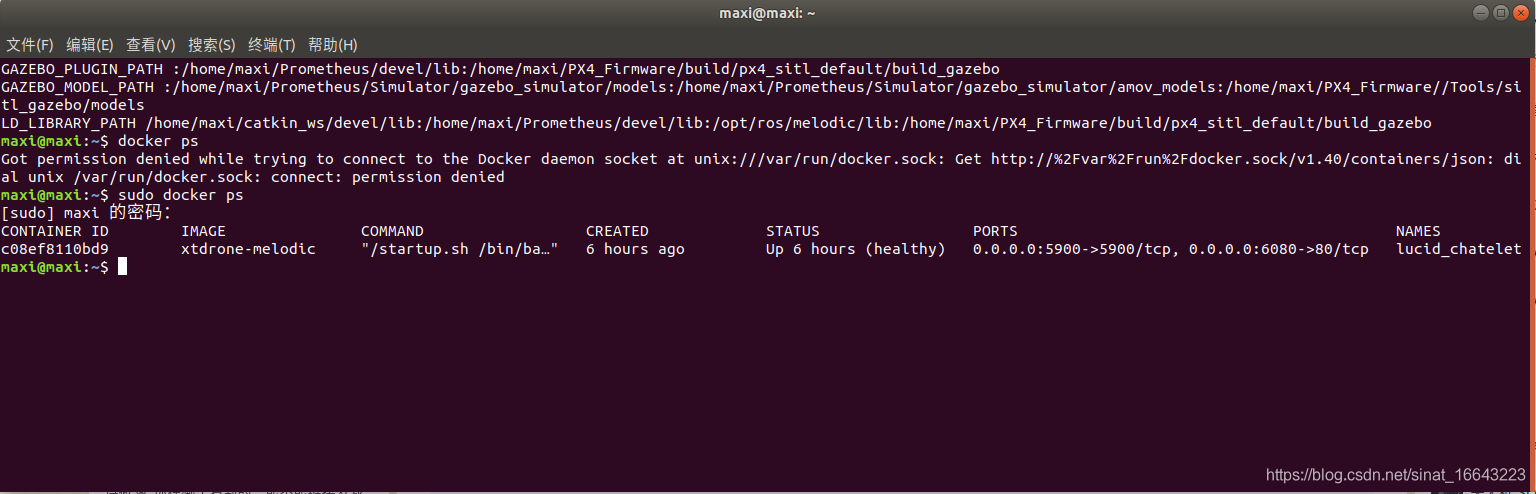
Task: Click the NAMES column header
Action: 1418,231
